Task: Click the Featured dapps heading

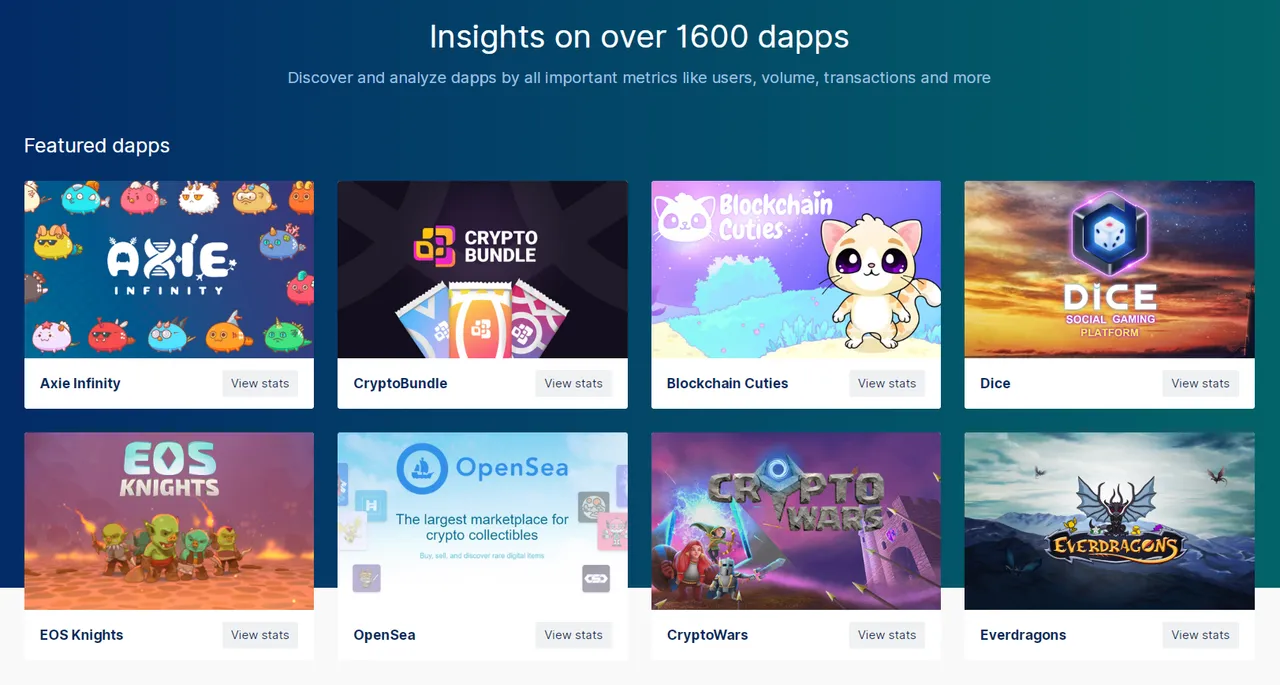Action: coord(97,146)
